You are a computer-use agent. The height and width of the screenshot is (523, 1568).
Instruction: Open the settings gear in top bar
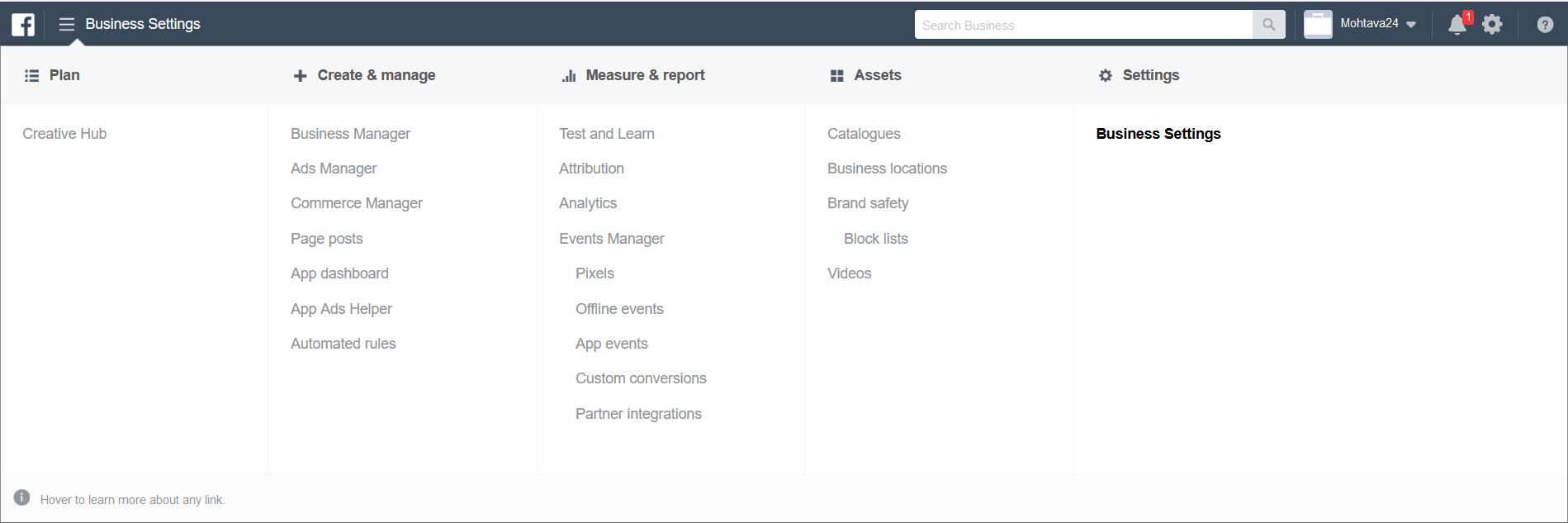1492,25
